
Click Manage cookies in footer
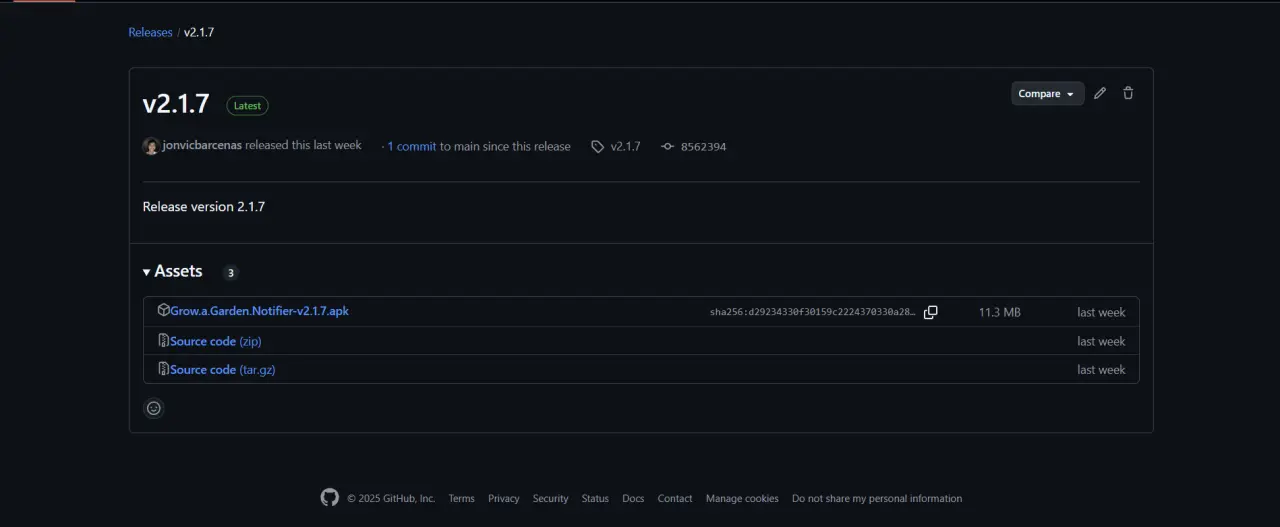(x=742, y=498)
